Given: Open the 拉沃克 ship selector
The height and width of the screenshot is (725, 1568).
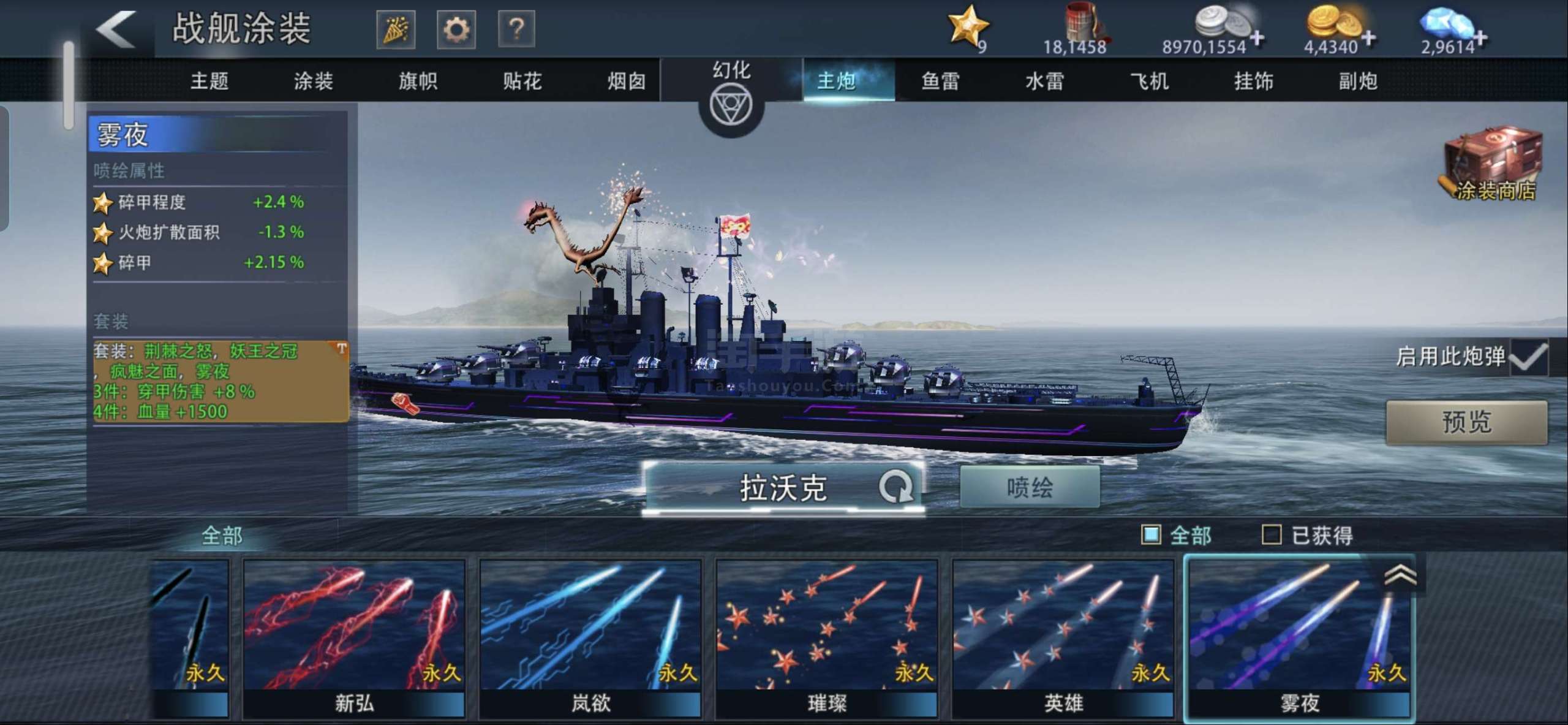Looking at the screenshot, I should click(783, 488).
